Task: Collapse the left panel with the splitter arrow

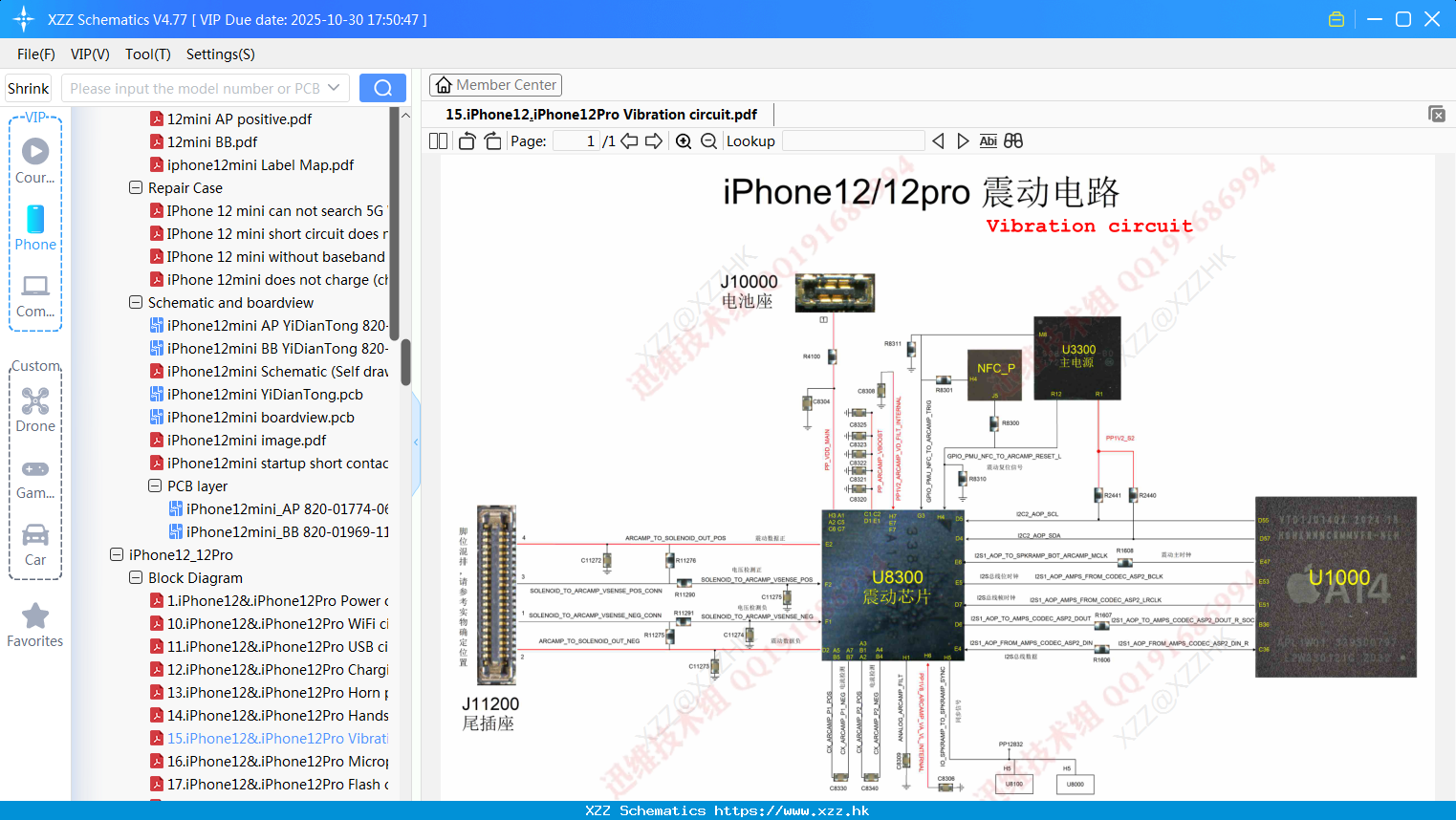Action: coord(416,442)
